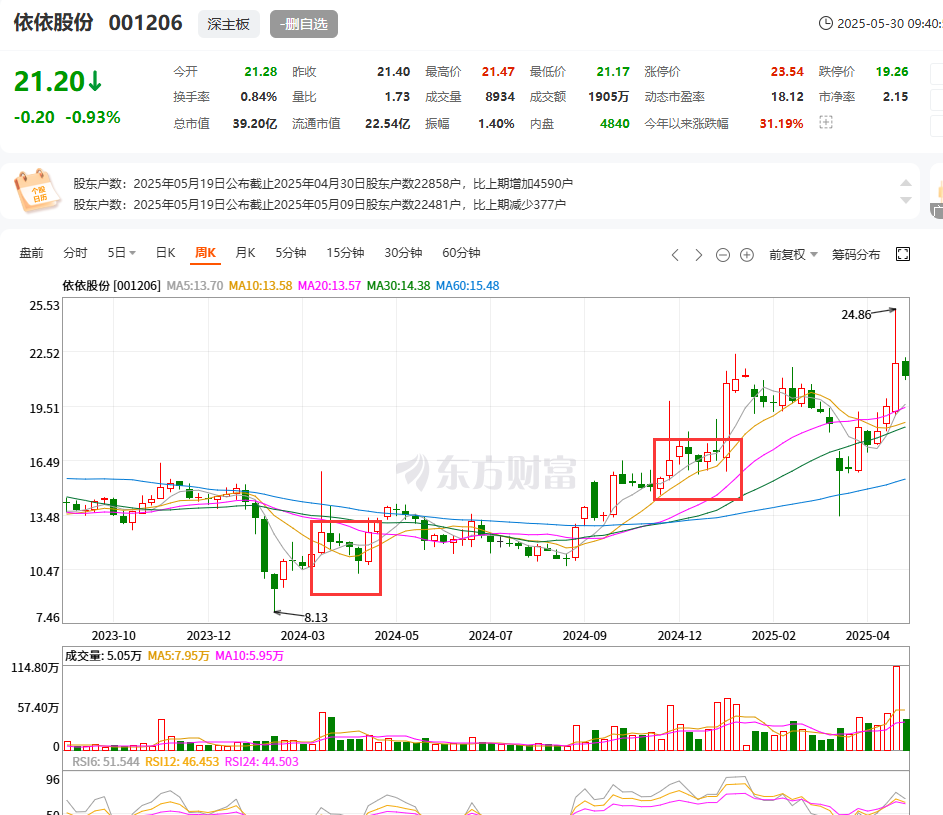This screenshot has height=815, width=943.
Task: Open the 5日 dropdown
Action: 121,253
